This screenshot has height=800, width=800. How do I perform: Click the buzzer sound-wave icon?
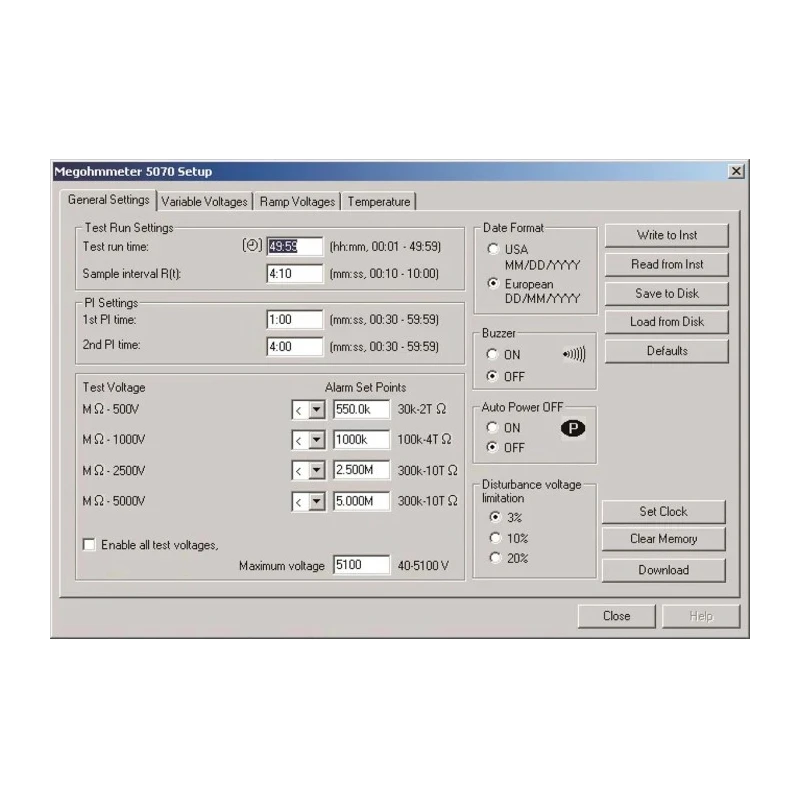click(x=574, y=354)
